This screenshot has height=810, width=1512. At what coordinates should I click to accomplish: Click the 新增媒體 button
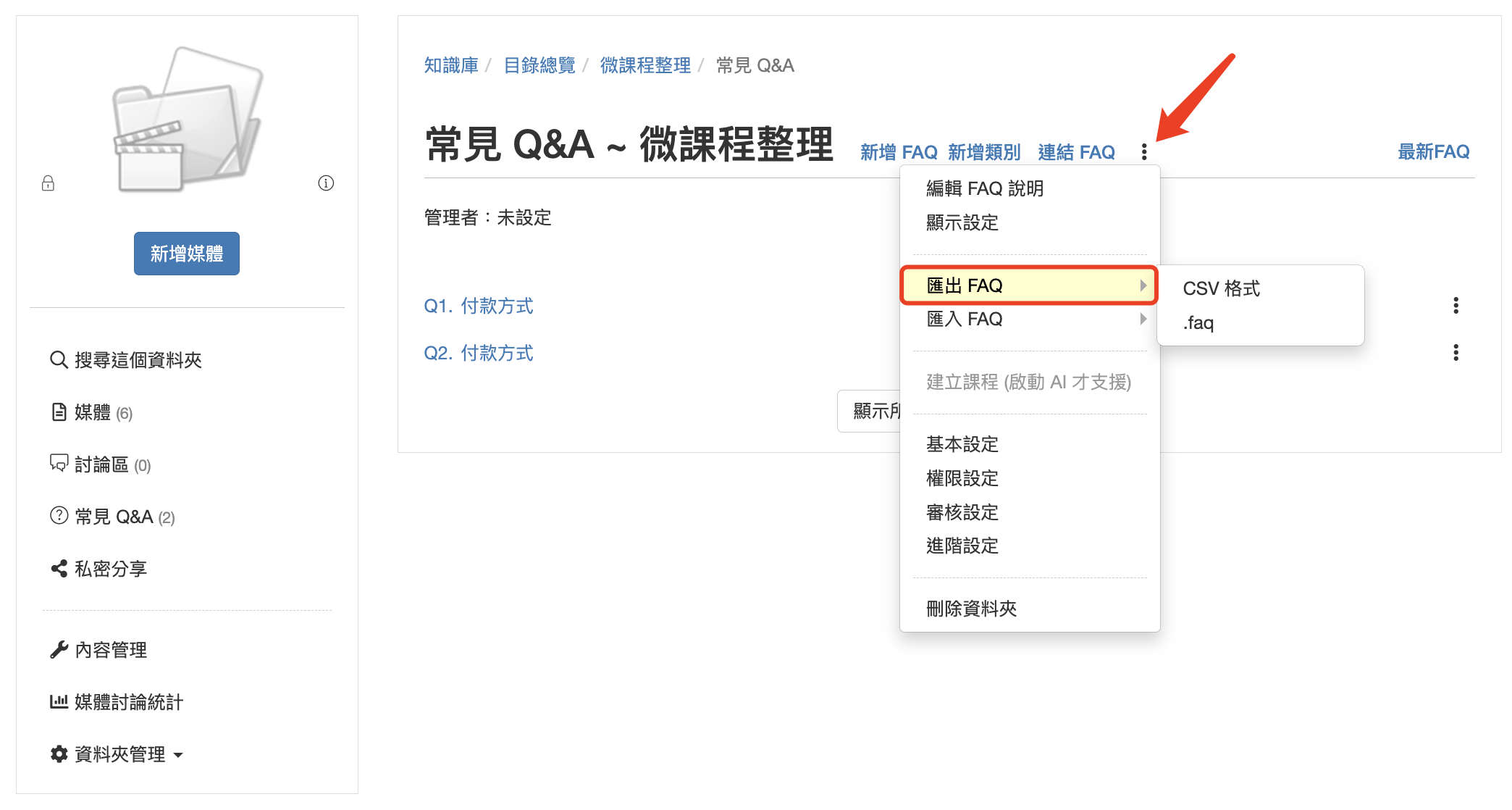[x=187, y=254]
